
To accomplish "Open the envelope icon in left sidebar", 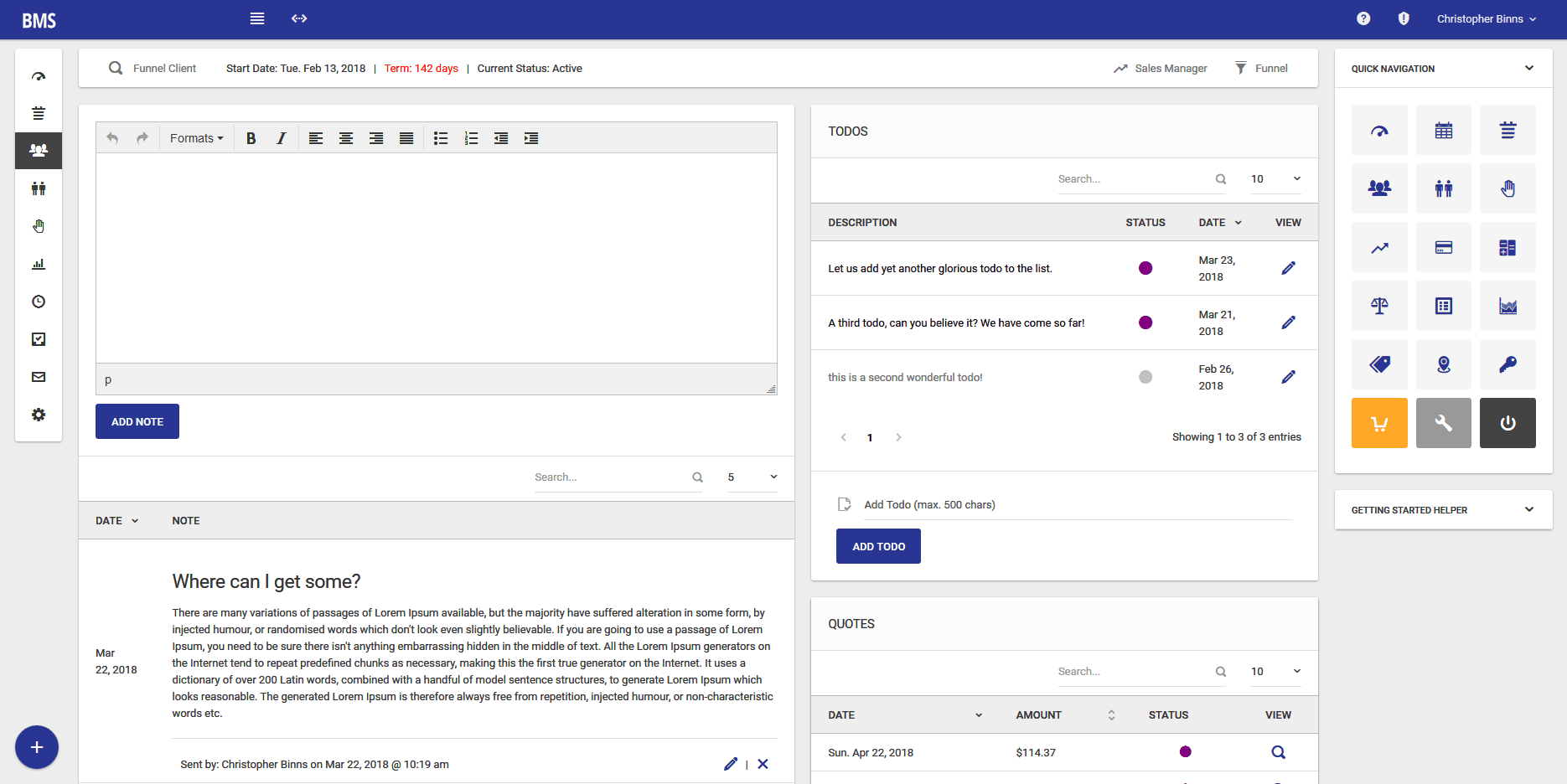I will [x=39, y=377].
